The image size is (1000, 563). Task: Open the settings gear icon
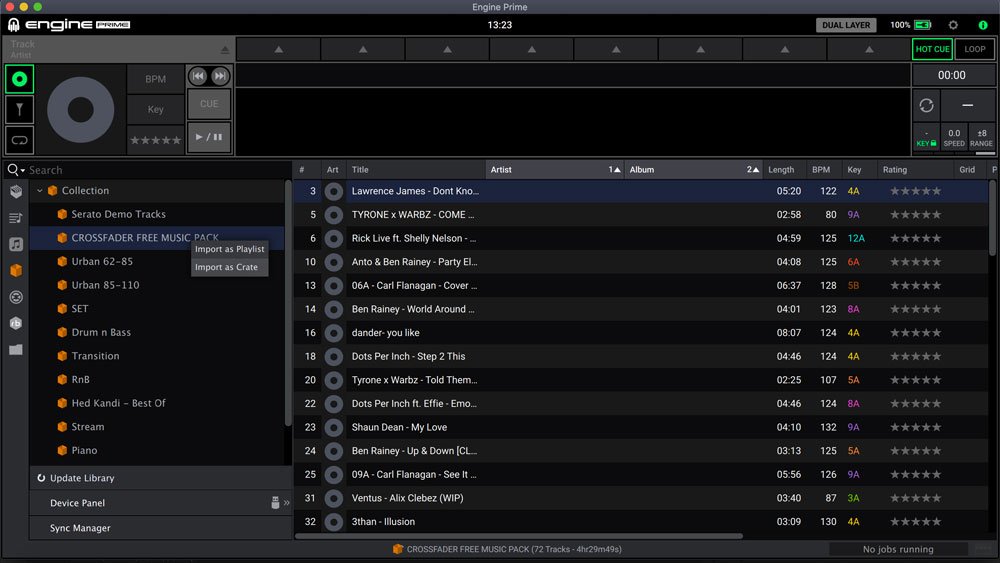tap(953, 25)
